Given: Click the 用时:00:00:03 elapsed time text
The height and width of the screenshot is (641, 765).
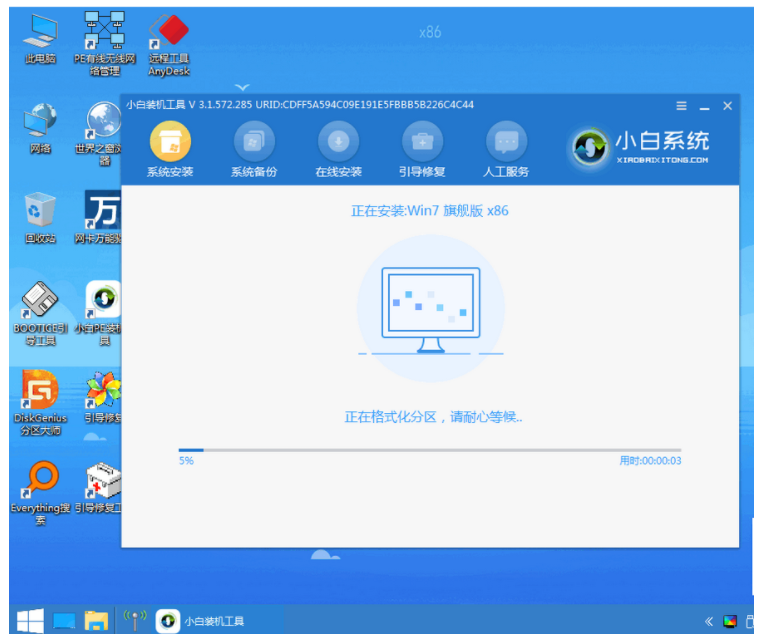Looking at the screenshot, I should 650,461.
